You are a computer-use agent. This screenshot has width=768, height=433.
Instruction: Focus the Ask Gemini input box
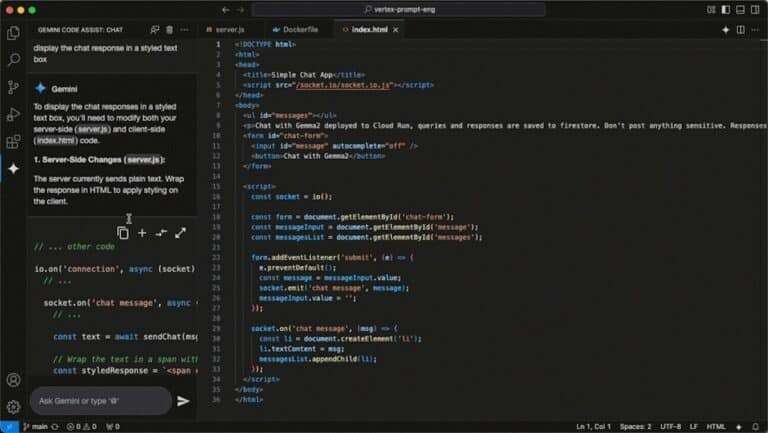coord(101,401)
